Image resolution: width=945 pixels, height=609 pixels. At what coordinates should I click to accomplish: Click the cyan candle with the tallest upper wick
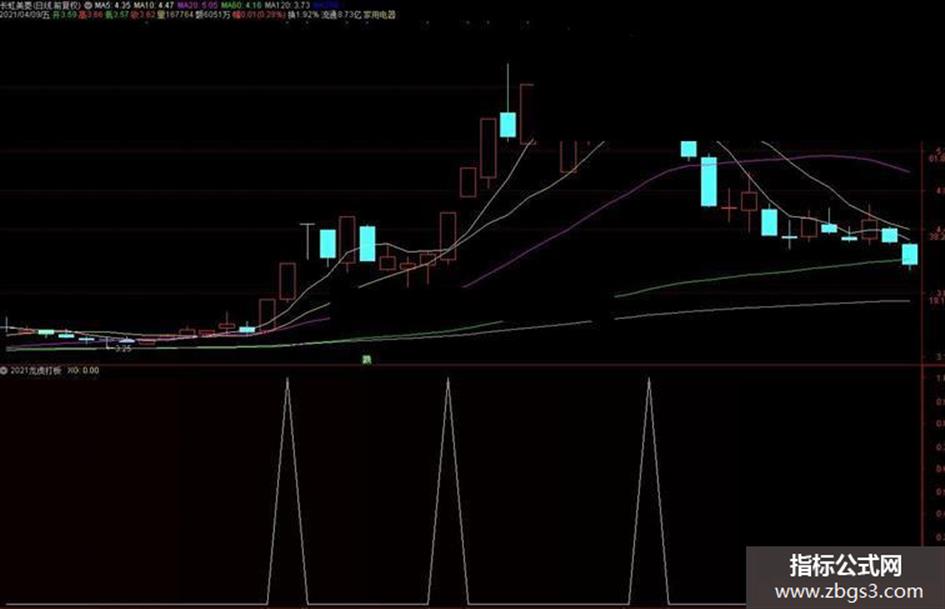click(x=508, y=125)
